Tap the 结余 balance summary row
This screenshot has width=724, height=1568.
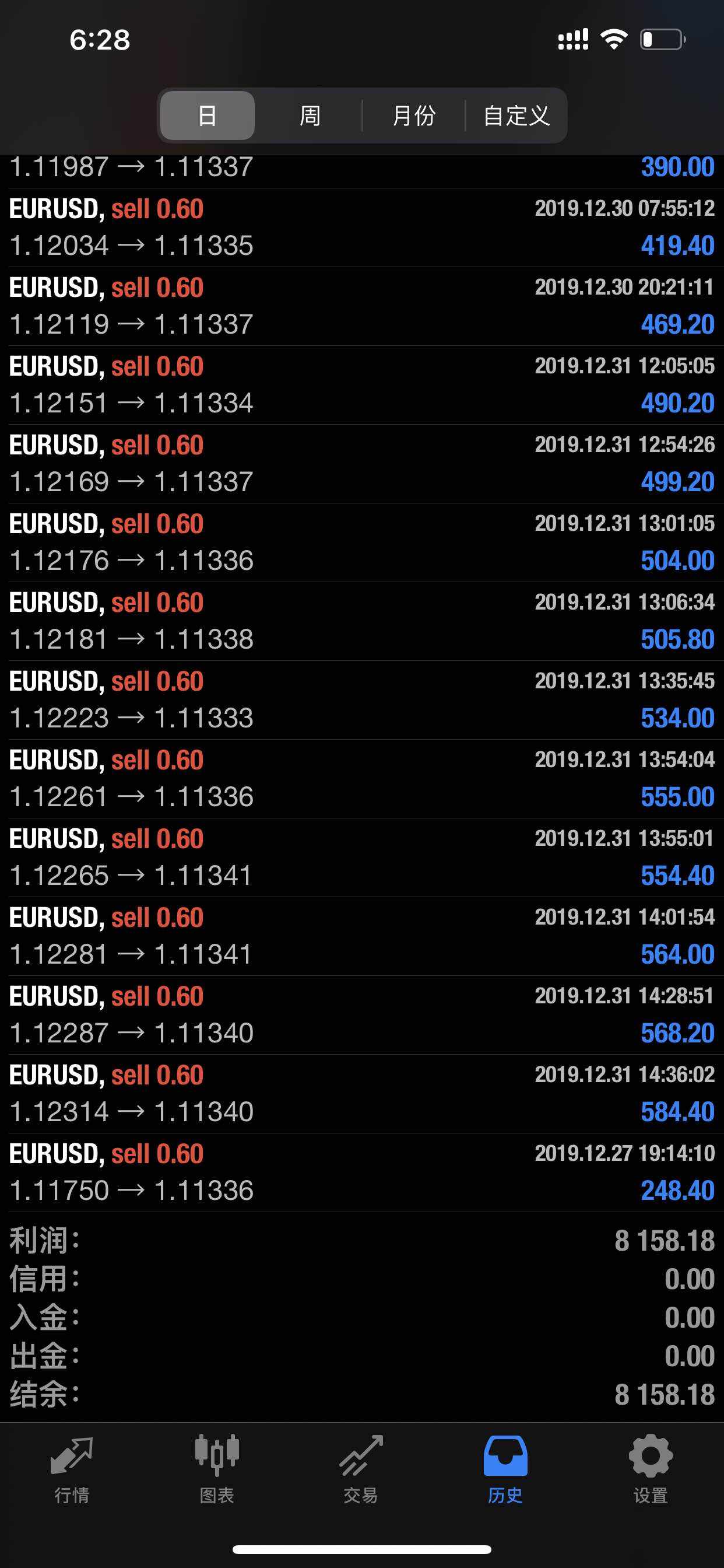362,1395
